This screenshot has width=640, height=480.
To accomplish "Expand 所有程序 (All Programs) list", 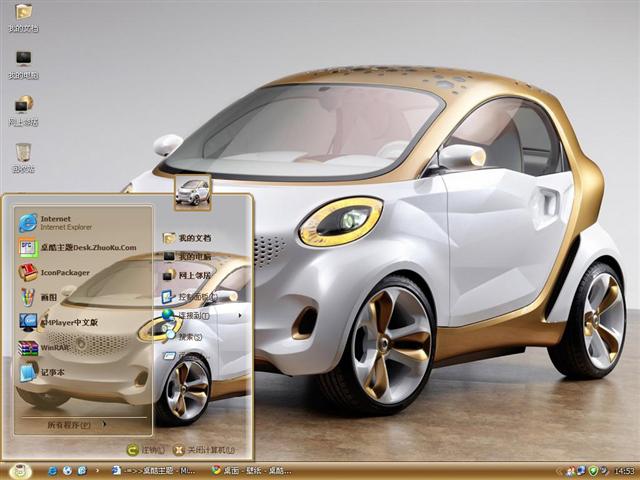I will [x=78, y=425].
